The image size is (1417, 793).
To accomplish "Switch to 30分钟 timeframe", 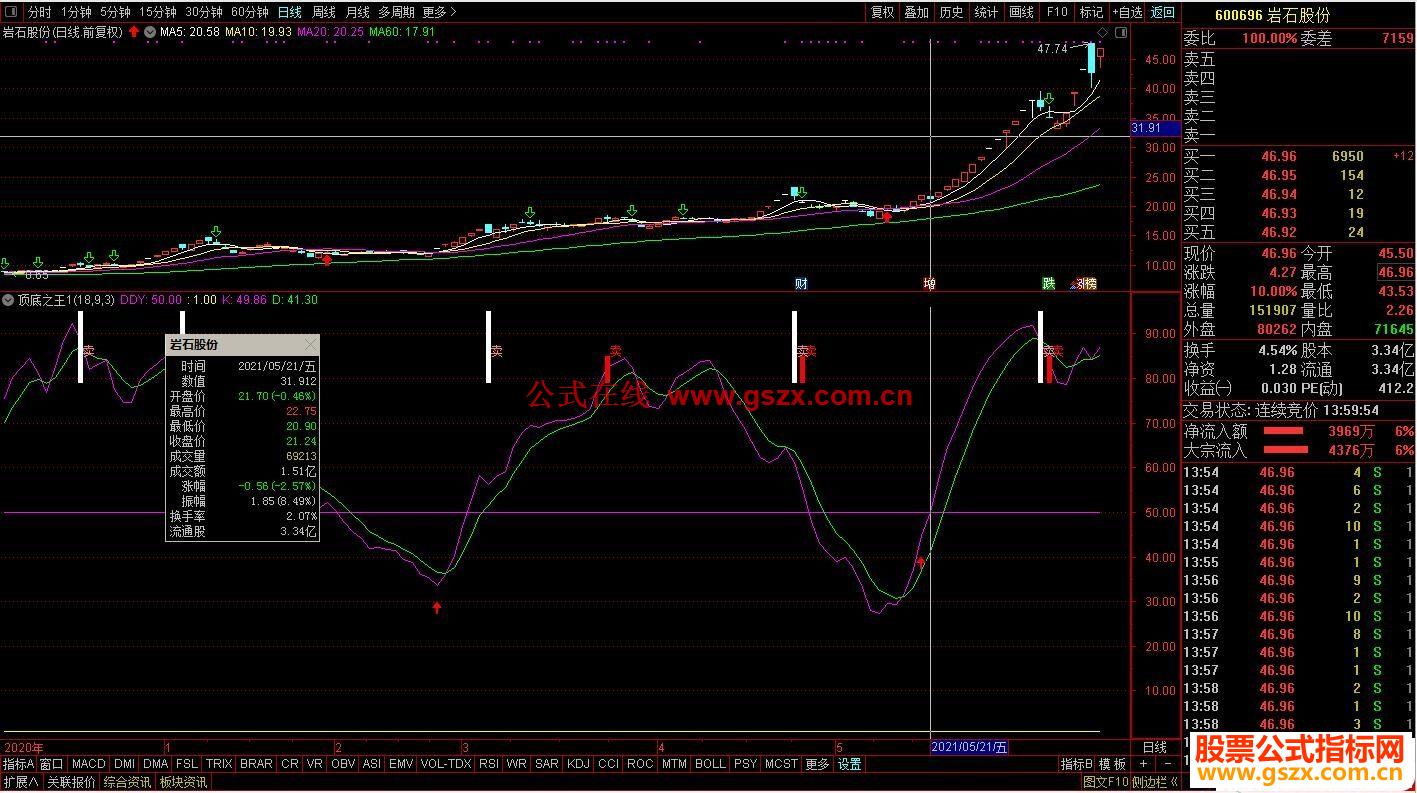I will (x=204, y=12).
